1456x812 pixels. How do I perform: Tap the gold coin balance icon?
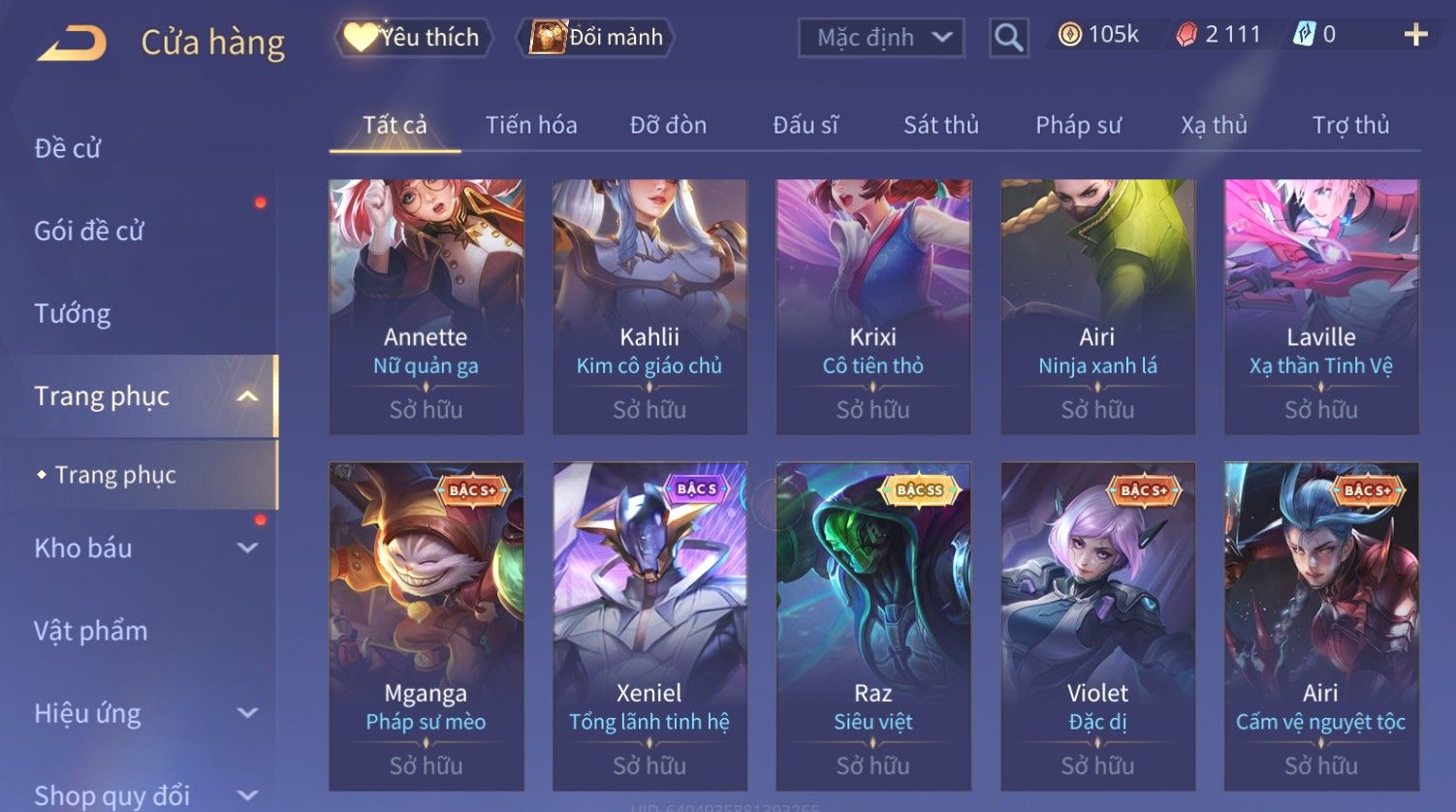click(1069, 35)
